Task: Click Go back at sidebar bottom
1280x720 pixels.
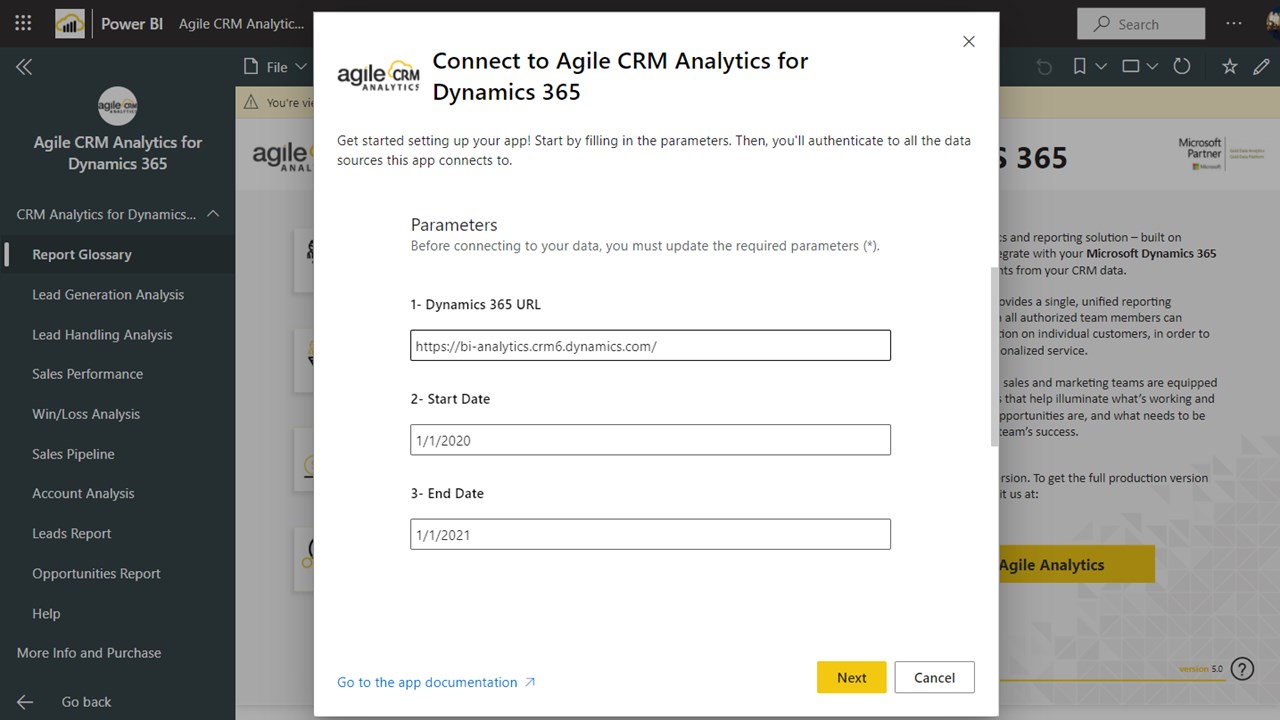Action: [x=86, y=702]
